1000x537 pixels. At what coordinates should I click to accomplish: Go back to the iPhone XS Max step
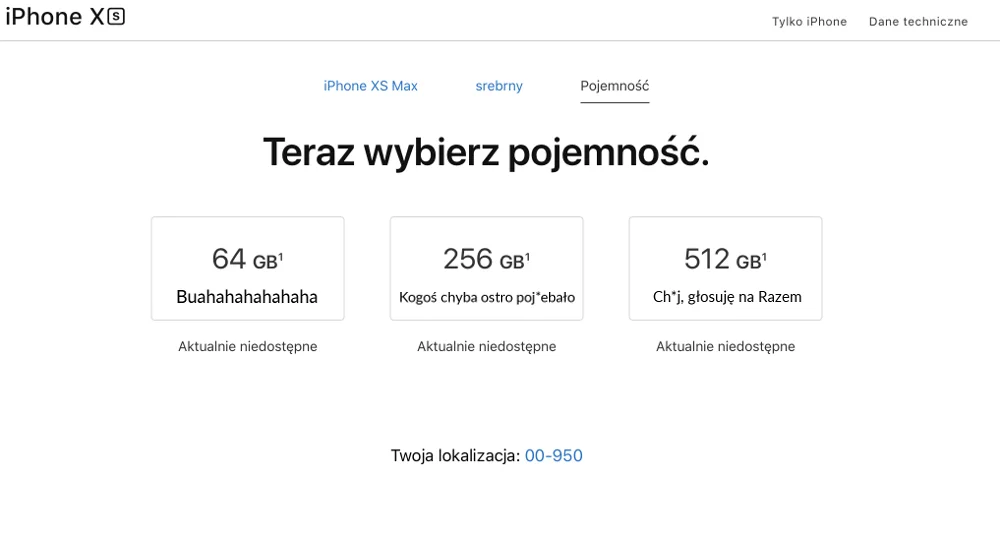click(x=371, y=86)
